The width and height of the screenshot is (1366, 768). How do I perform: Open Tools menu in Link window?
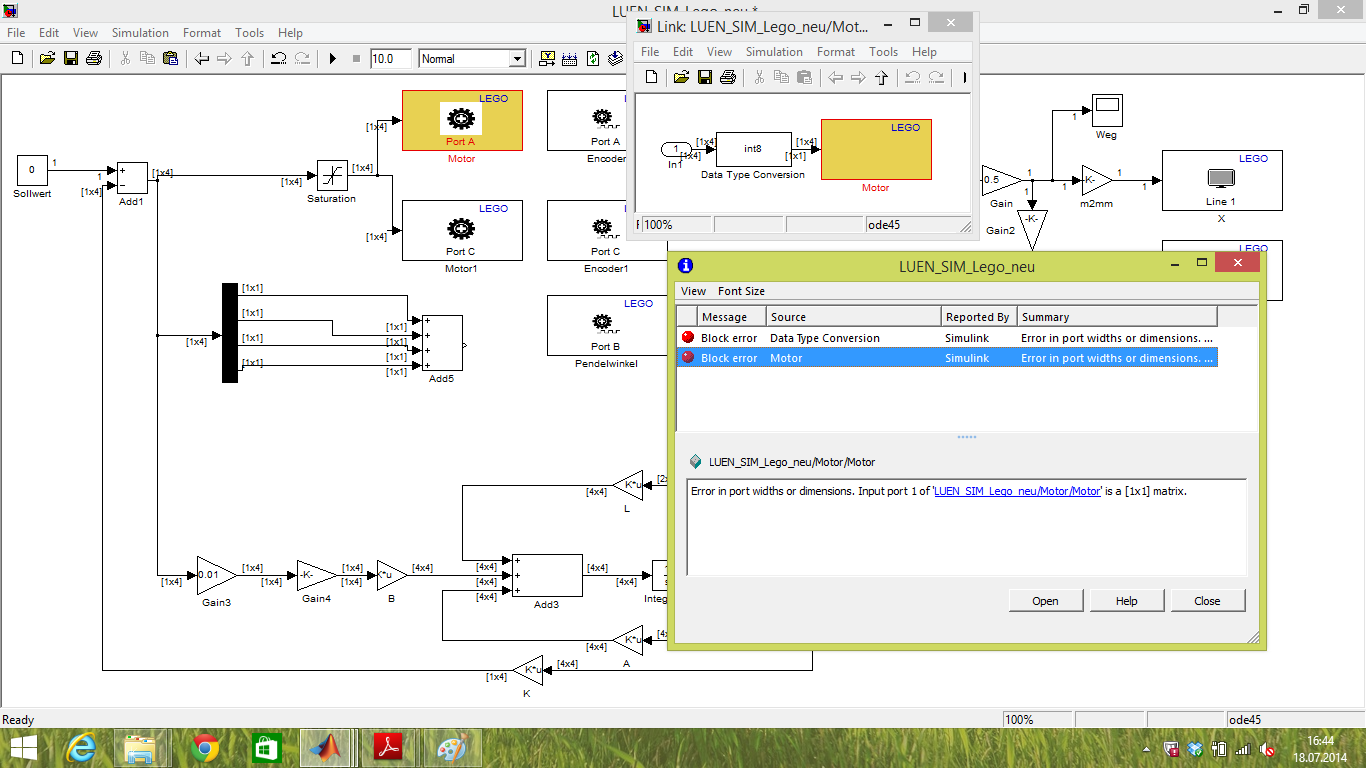click(883, 52)
